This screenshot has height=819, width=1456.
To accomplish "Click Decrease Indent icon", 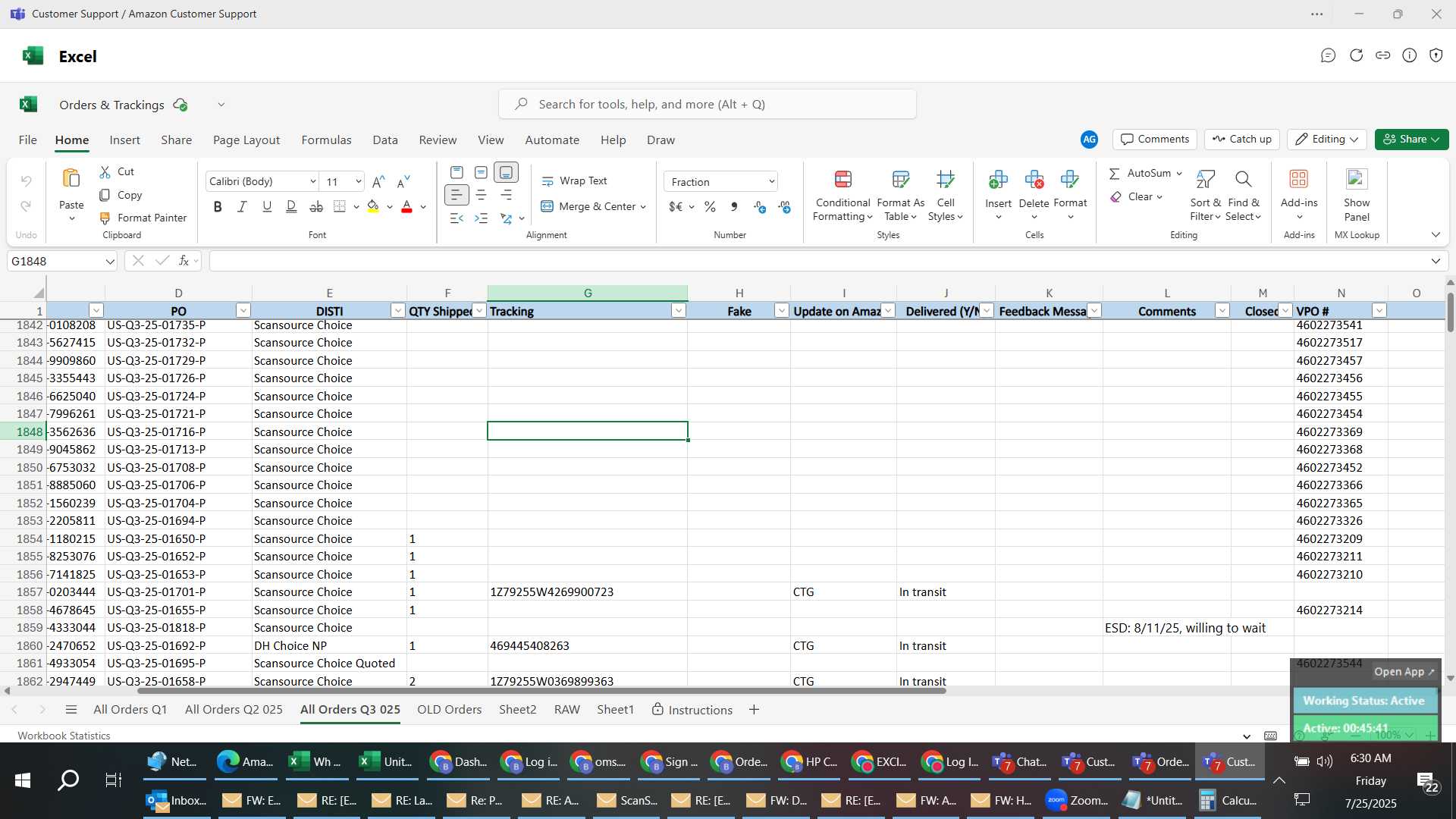I will click(x=457, y=218).
